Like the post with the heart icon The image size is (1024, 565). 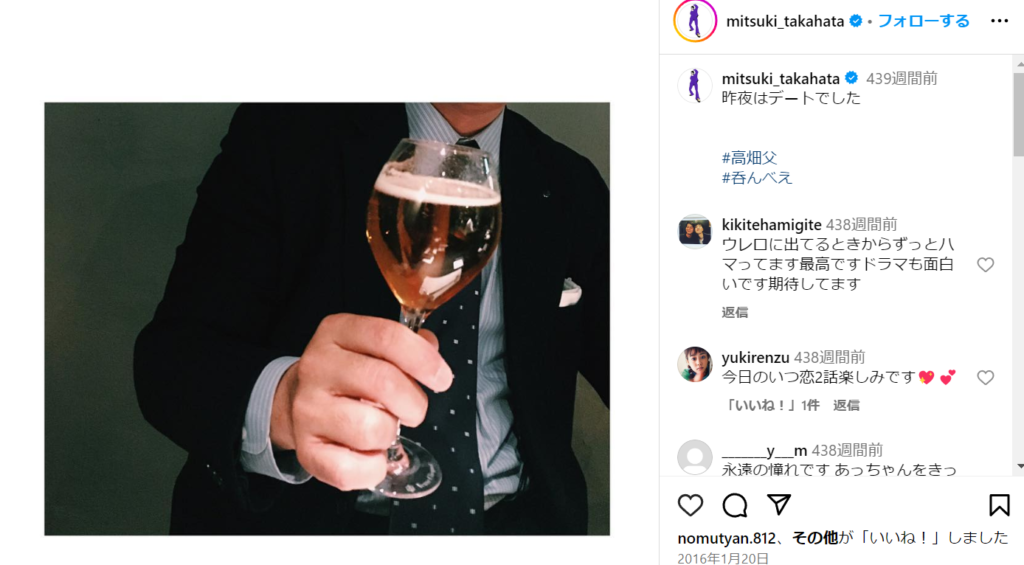[690, 505]
